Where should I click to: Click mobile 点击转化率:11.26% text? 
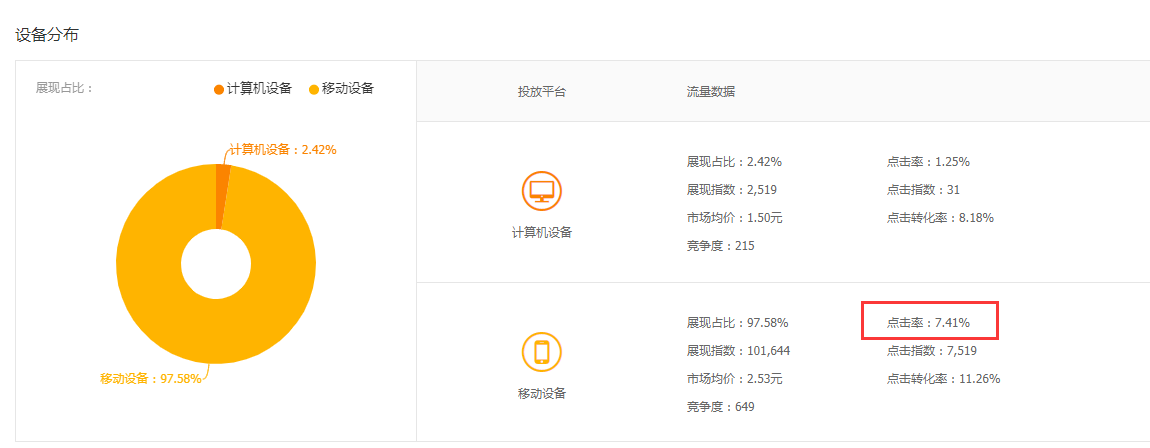[x=943, y=379]
